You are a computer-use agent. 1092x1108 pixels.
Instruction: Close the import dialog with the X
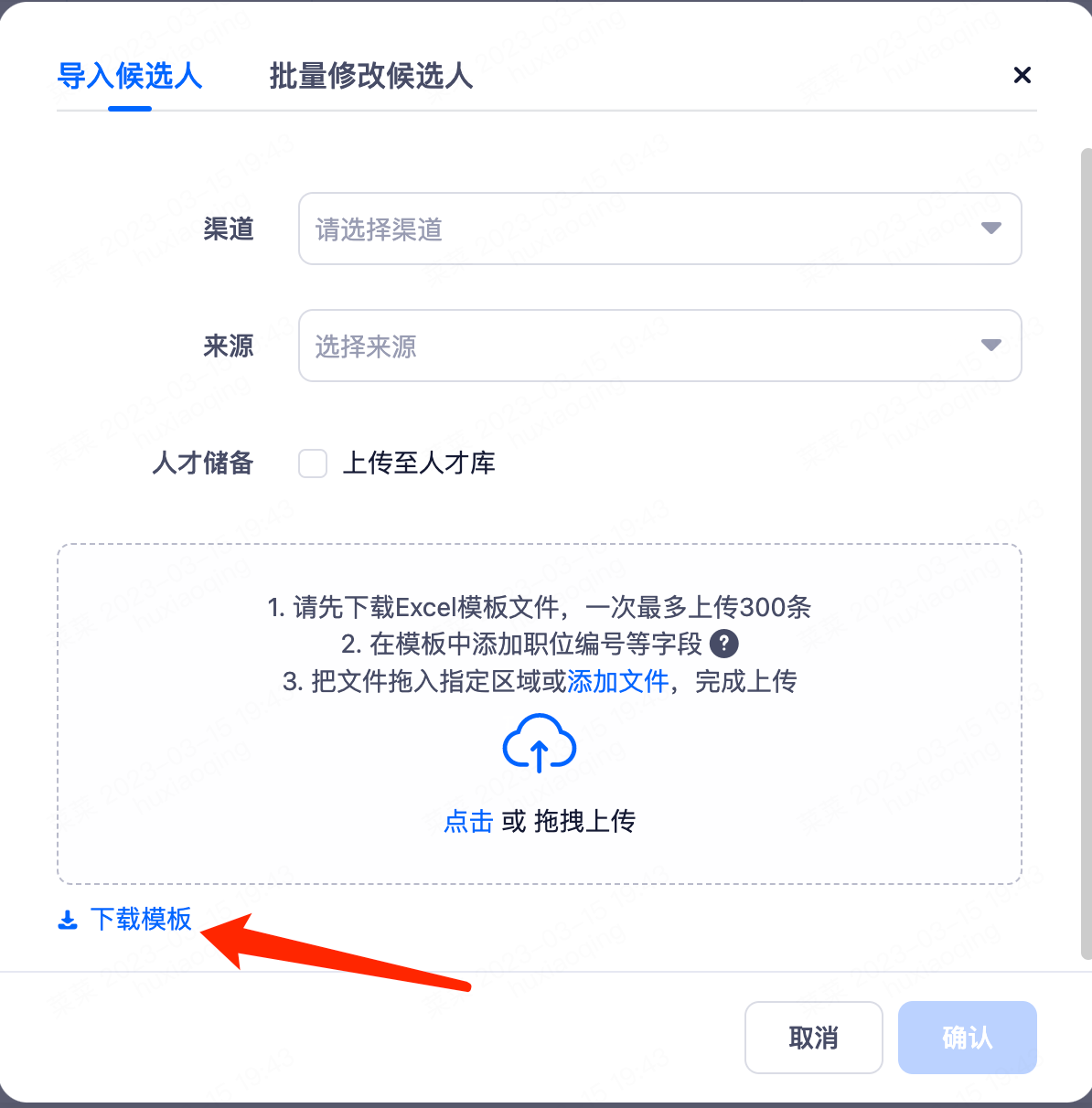coord(1022,75)
